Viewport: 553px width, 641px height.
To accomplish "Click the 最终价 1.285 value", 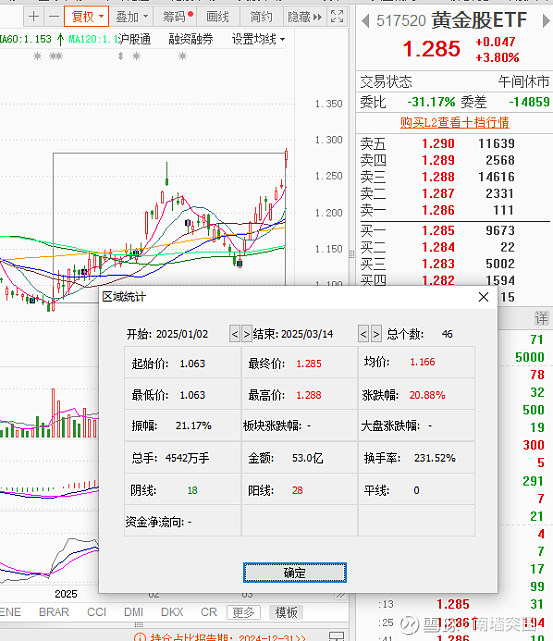I will tap(309, 363).
